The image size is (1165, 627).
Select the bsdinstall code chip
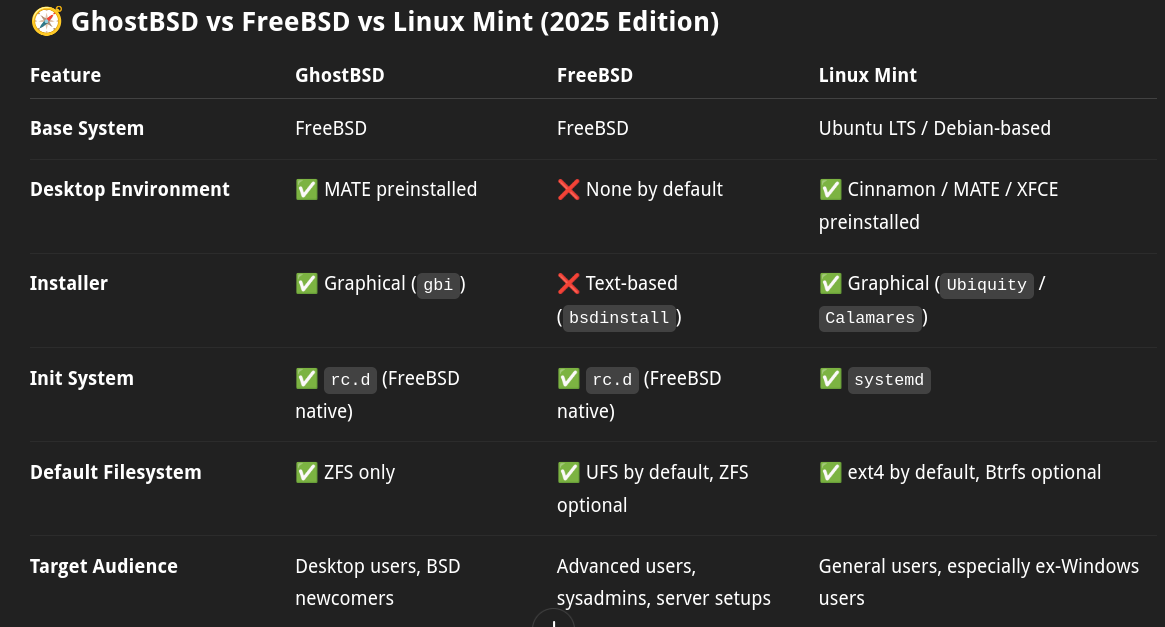pos(619,318)
